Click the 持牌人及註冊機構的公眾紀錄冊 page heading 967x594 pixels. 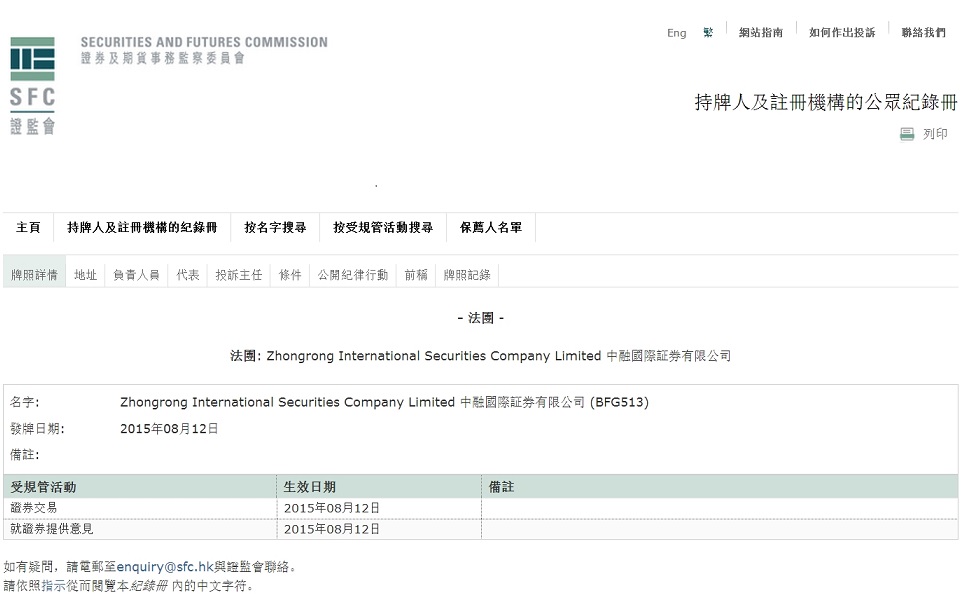826,102
